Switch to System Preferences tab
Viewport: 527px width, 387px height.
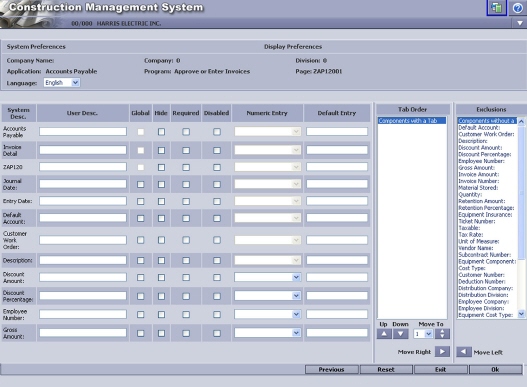pos(36,47)
